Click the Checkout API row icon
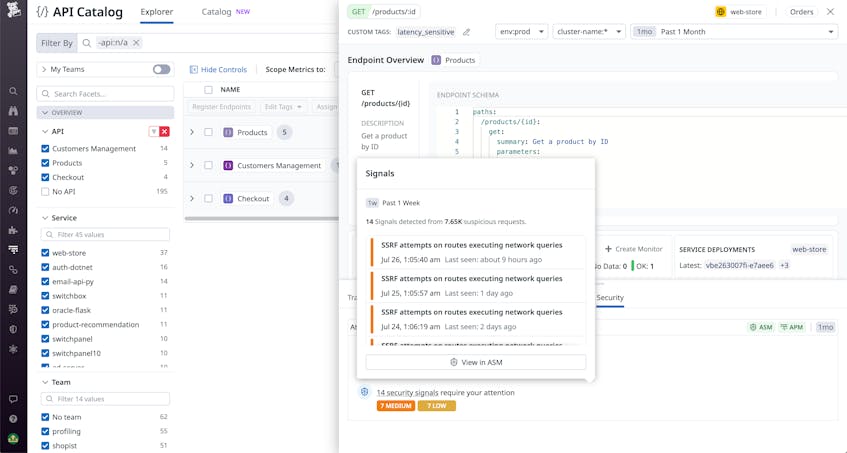Viewport: 847px width, 453px height. [x=228, y=199]
